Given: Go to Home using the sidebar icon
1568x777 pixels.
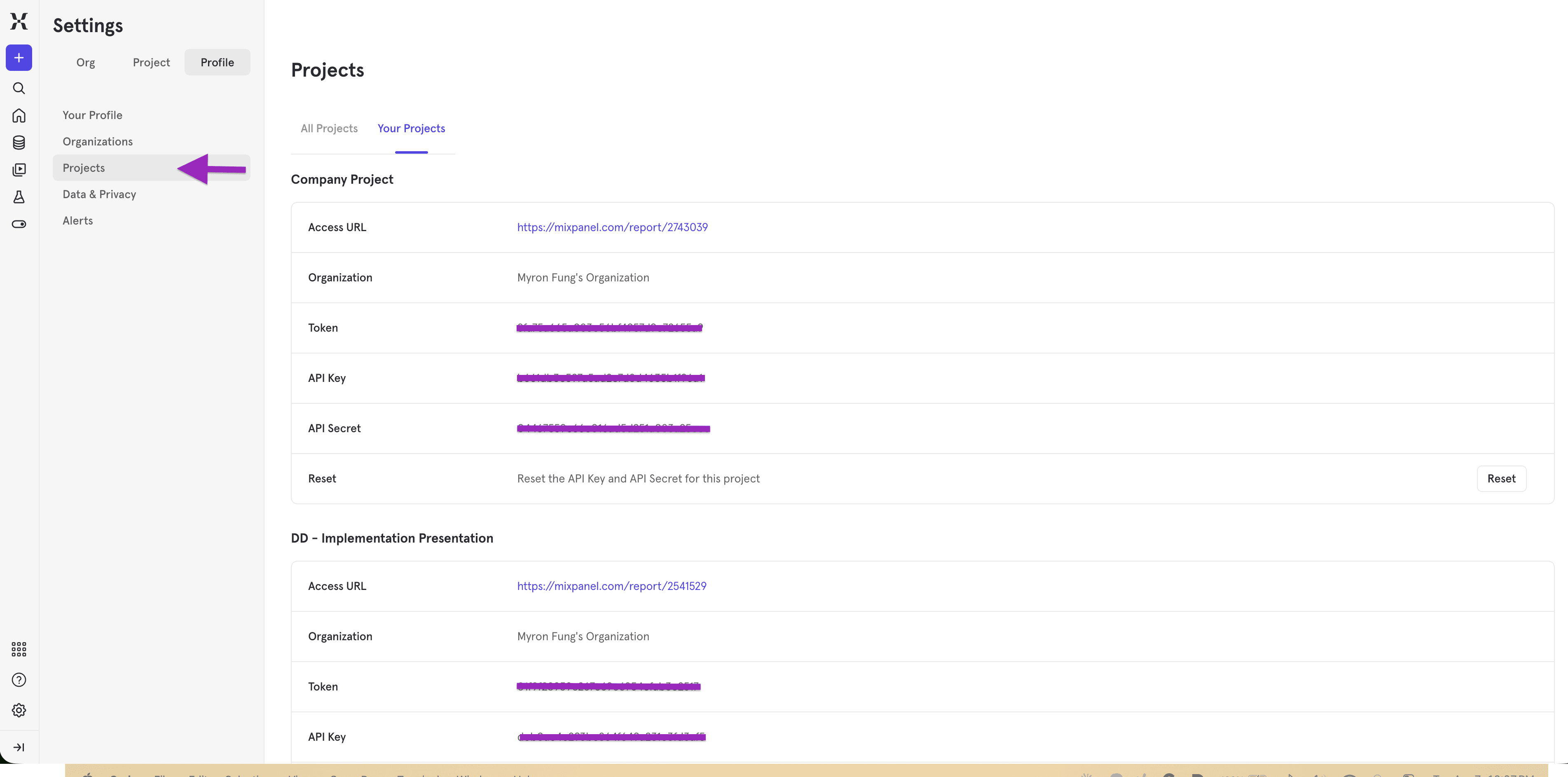Looking at the screenshot, I should 19,115.
